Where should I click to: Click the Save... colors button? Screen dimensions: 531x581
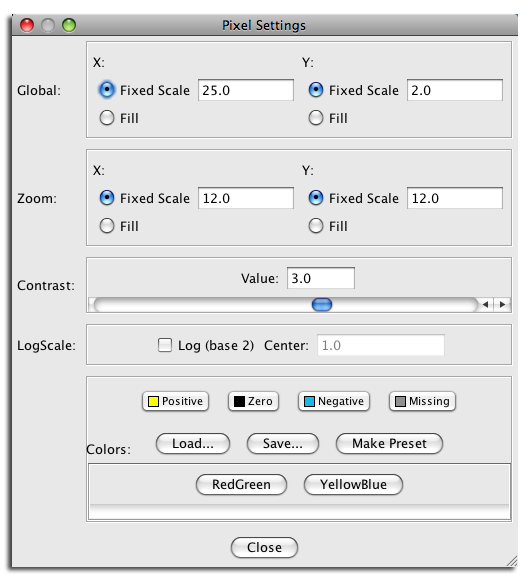click(x=283, y=444)
